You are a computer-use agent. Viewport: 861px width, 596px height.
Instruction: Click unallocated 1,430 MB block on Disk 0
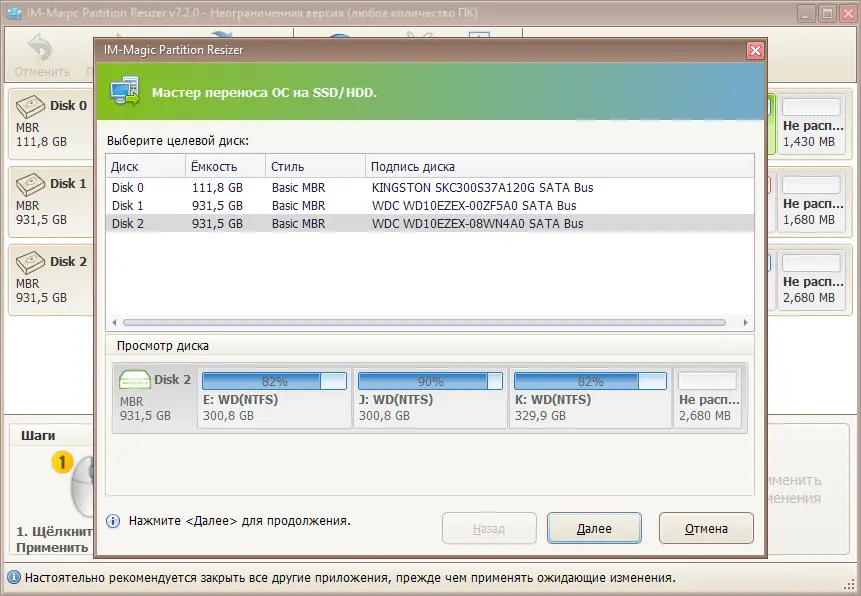point(812,124)
